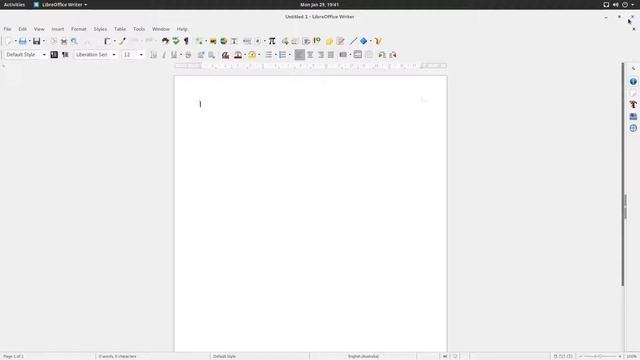
Task: Click the Insert Text Box icon
Action: pos(234,41)
